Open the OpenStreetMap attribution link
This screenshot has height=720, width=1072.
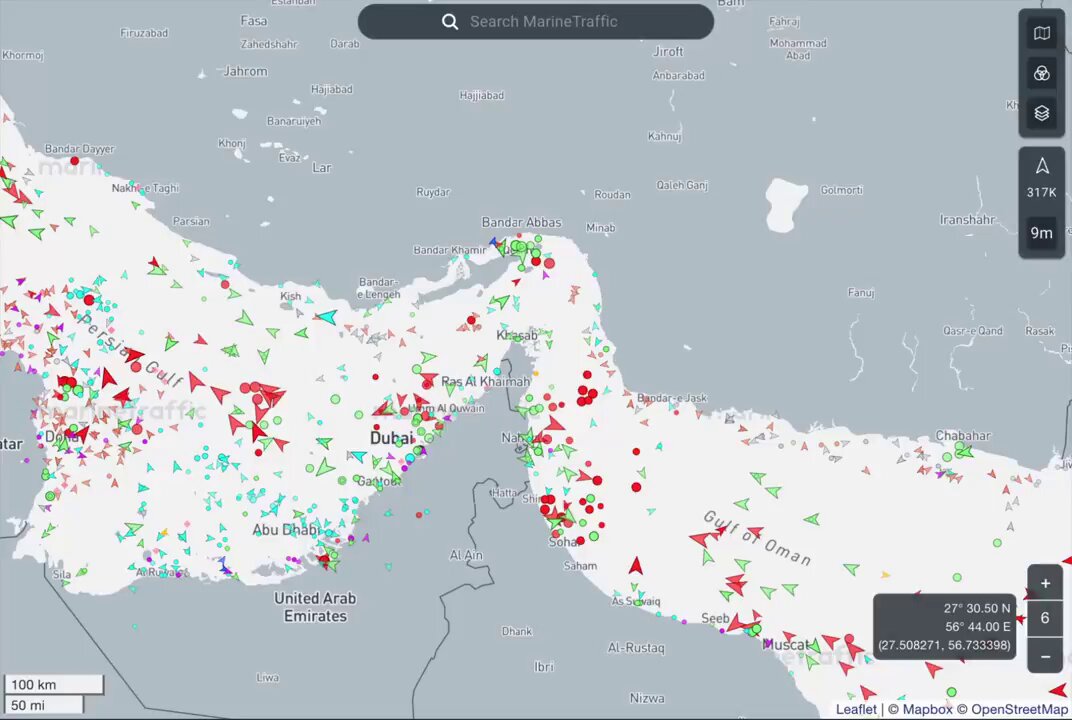click(x=1019, y=709)
